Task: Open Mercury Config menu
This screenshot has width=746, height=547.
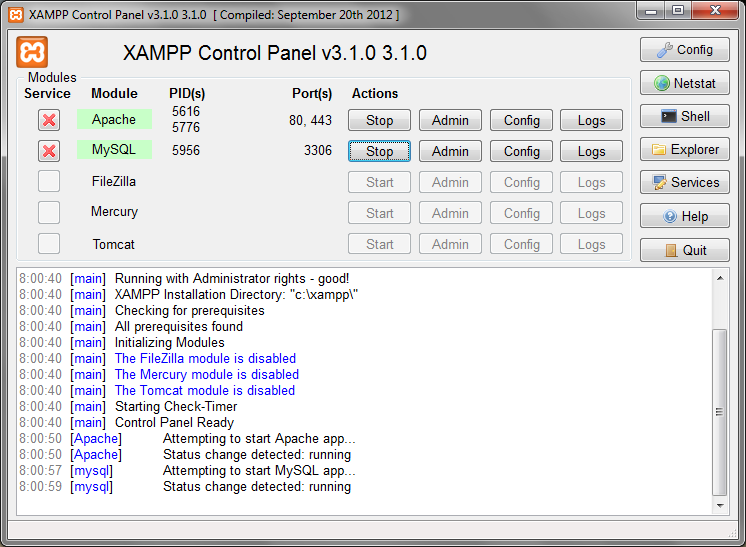Action: 521,213
